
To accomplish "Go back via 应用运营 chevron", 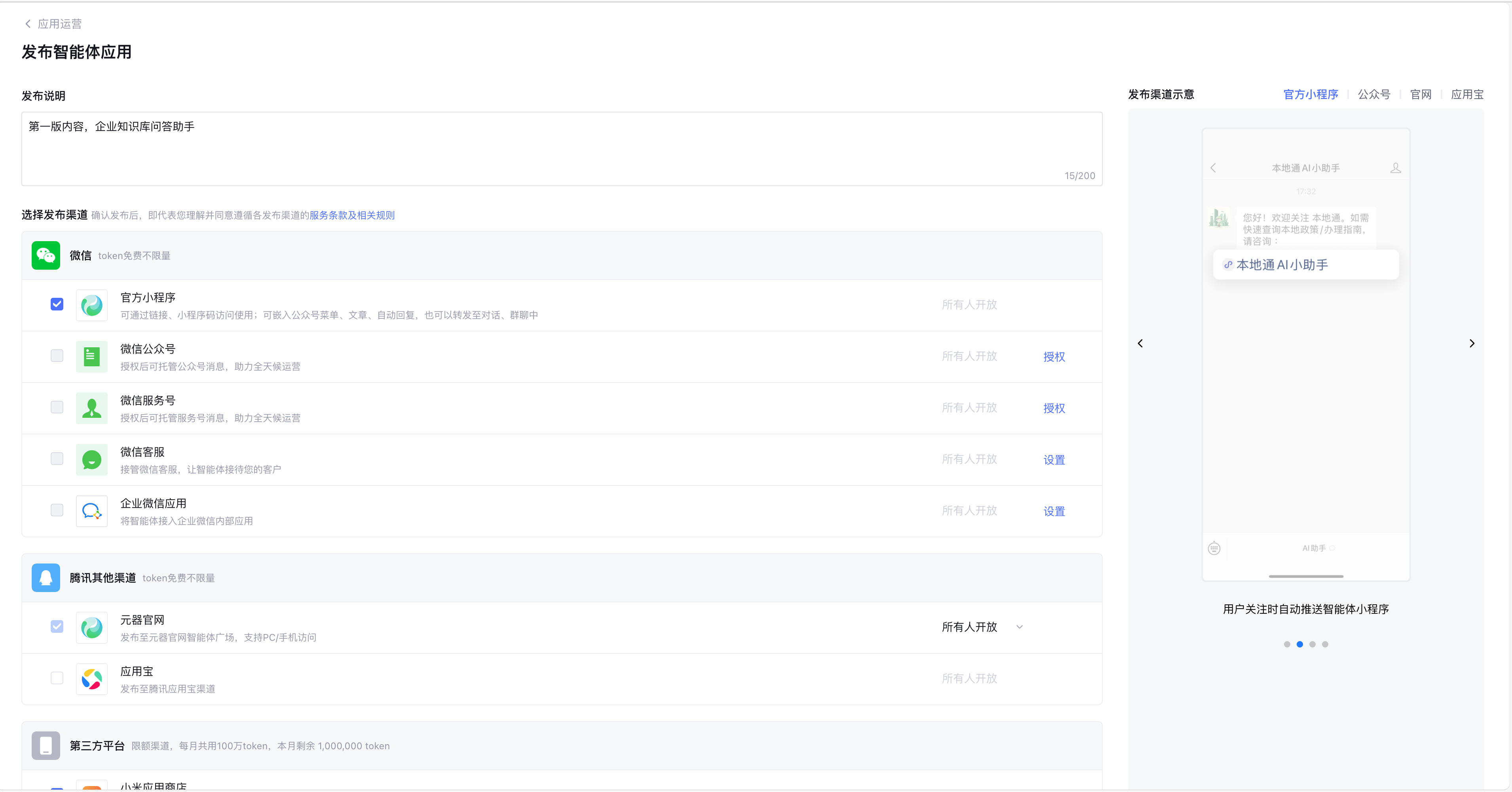I will tap(28, 23).
